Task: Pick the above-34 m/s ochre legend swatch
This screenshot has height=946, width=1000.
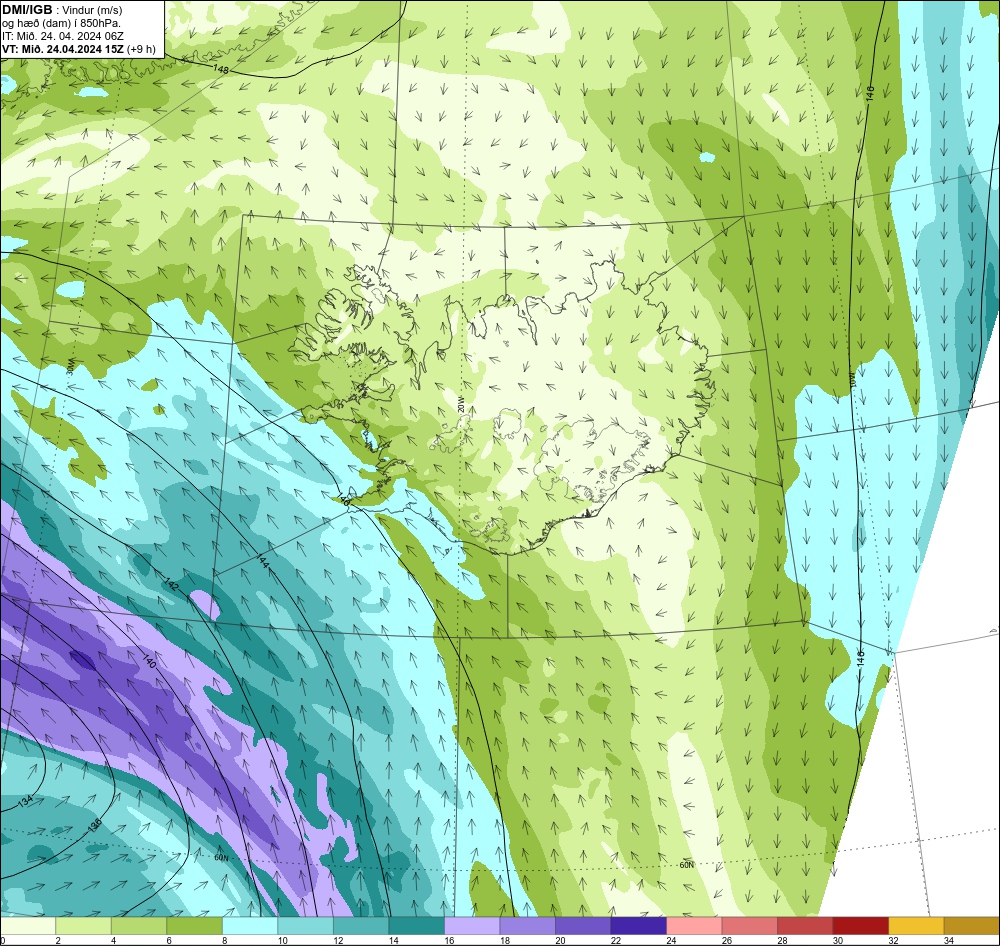Action: tap(971, 926)
